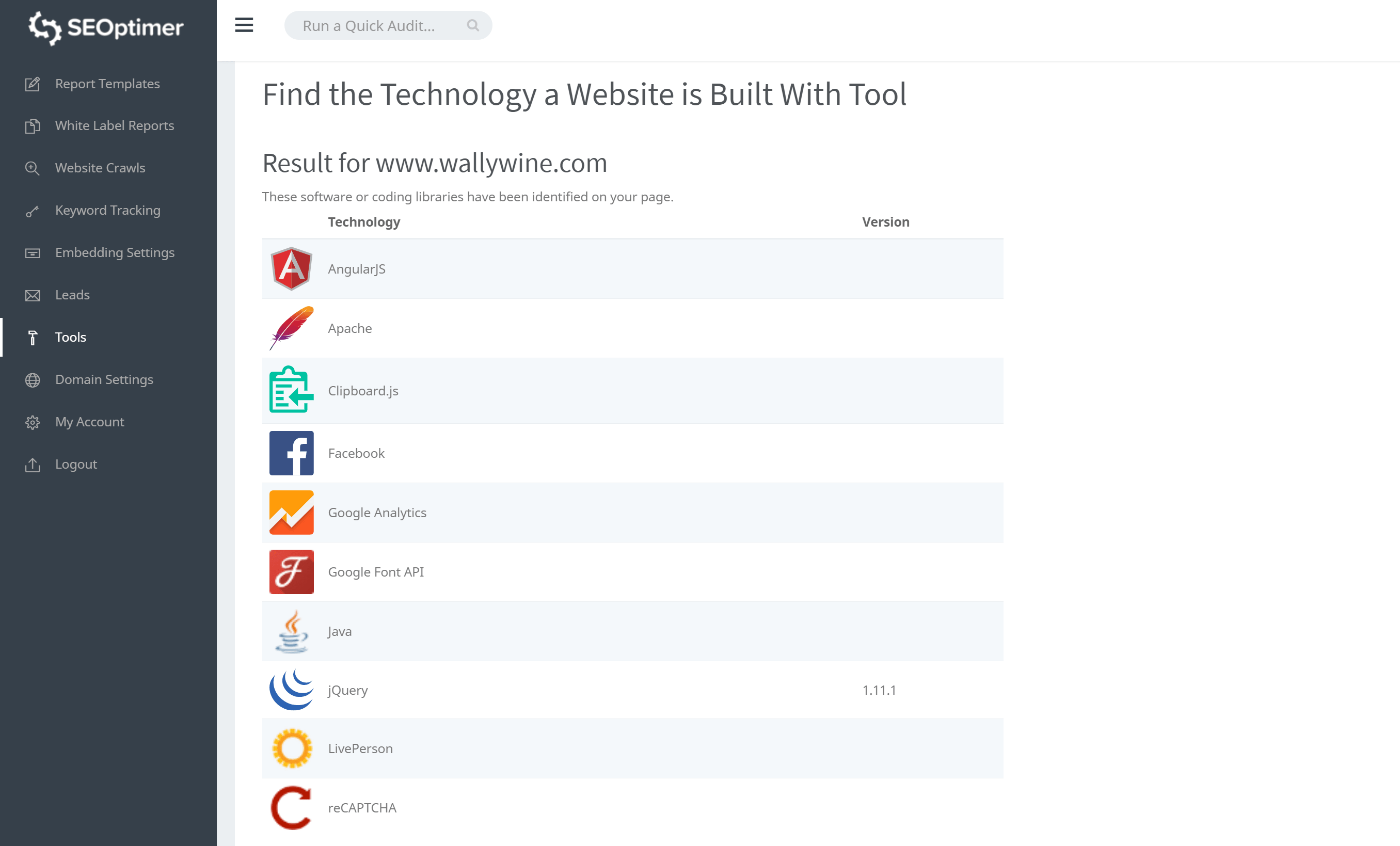Expand the Tools sidebar section
This screenshot has width=1400, height=846.
coord(70,337)
